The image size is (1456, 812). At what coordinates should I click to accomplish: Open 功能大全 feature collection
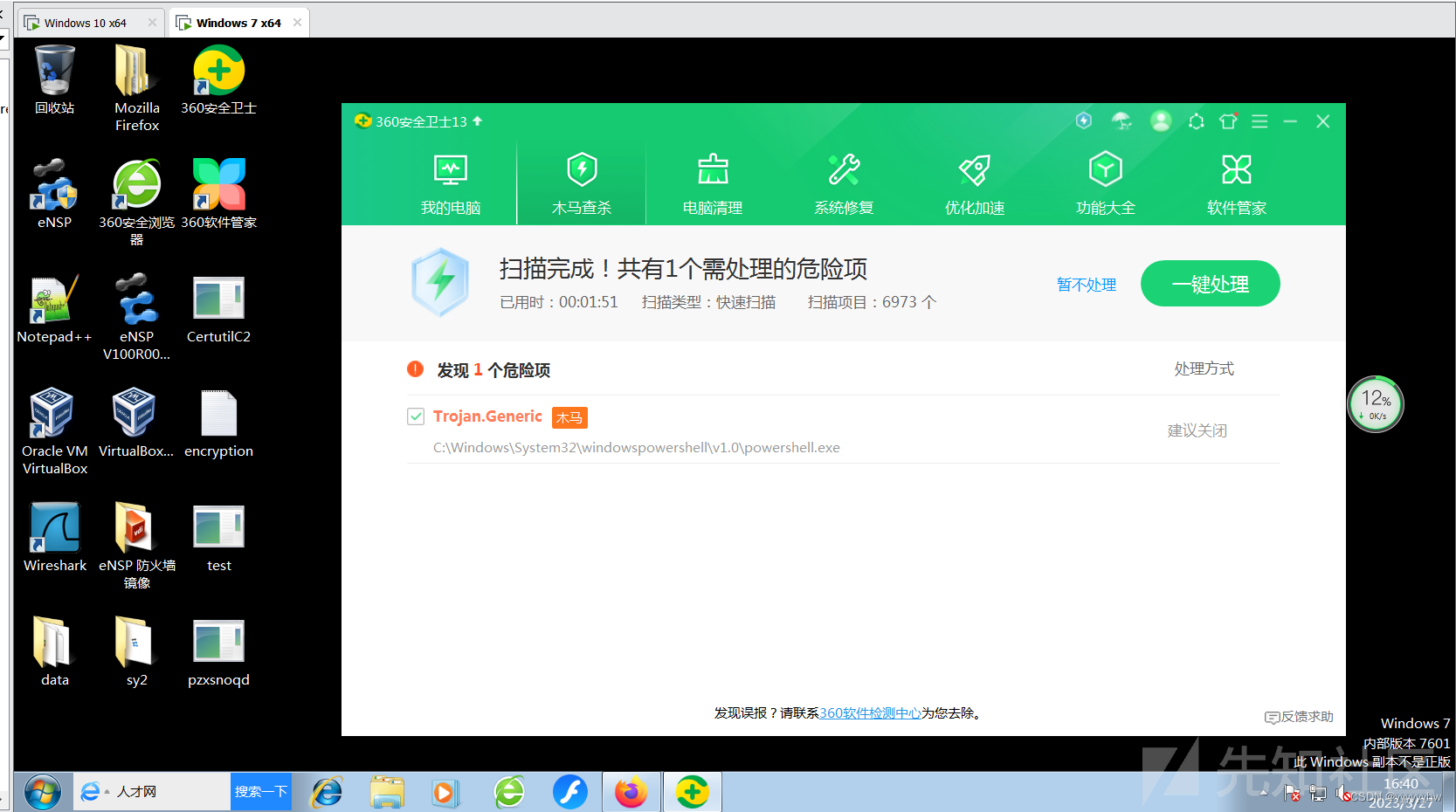coord(1105,182)
